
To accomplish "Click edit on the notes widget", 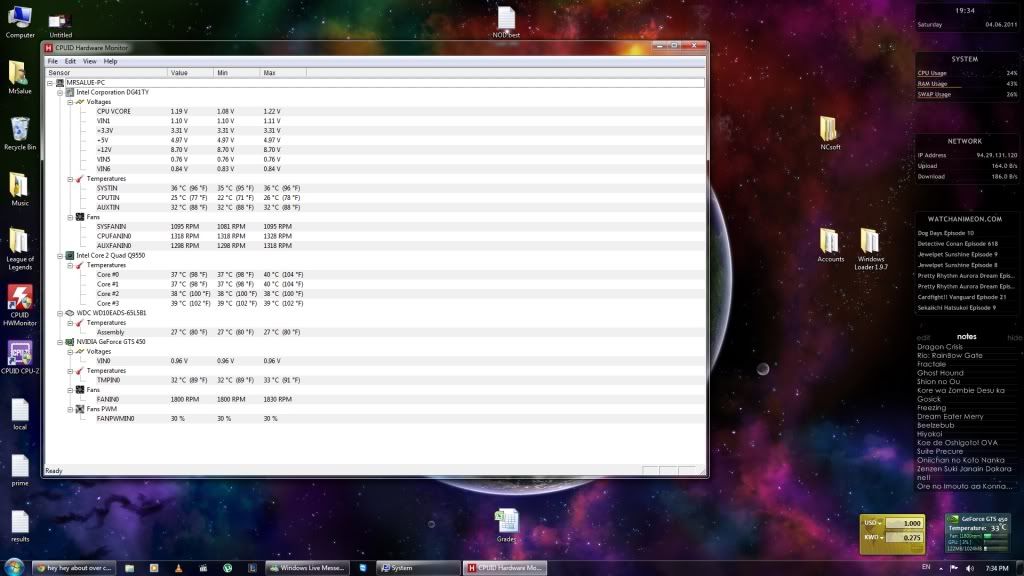I will [923, 338].
